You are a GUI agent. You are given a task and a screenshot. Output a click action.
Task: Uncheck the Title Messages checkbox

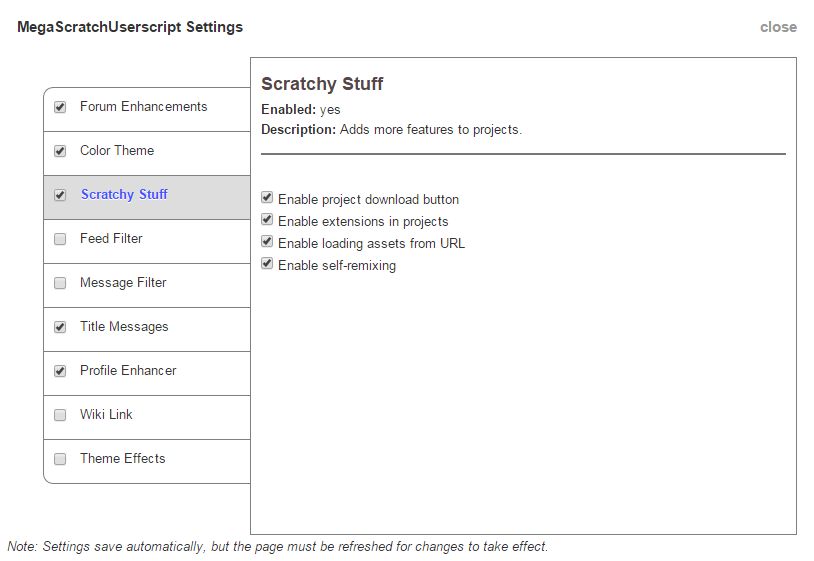60,327
